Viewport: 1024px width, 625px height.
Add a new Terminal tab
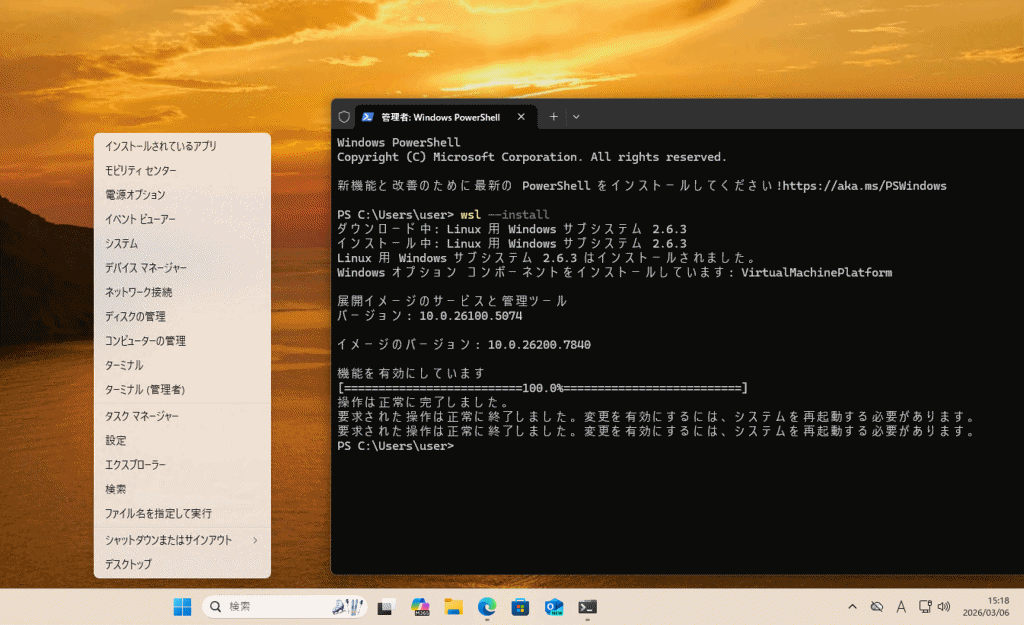pos(553,117)
